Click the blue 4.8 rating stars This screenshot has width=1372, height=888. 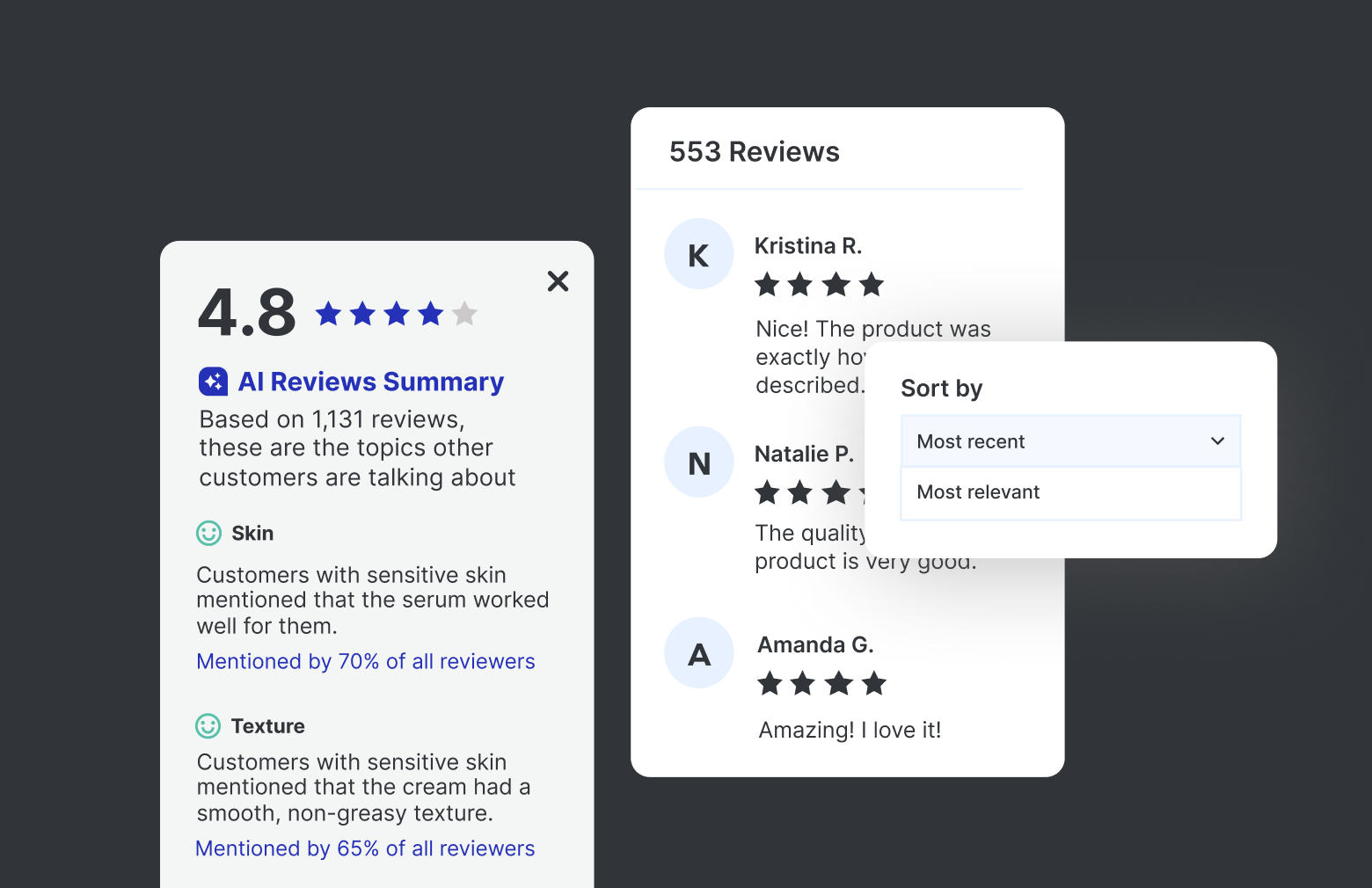pyautogui.click(x=396, y=313)
